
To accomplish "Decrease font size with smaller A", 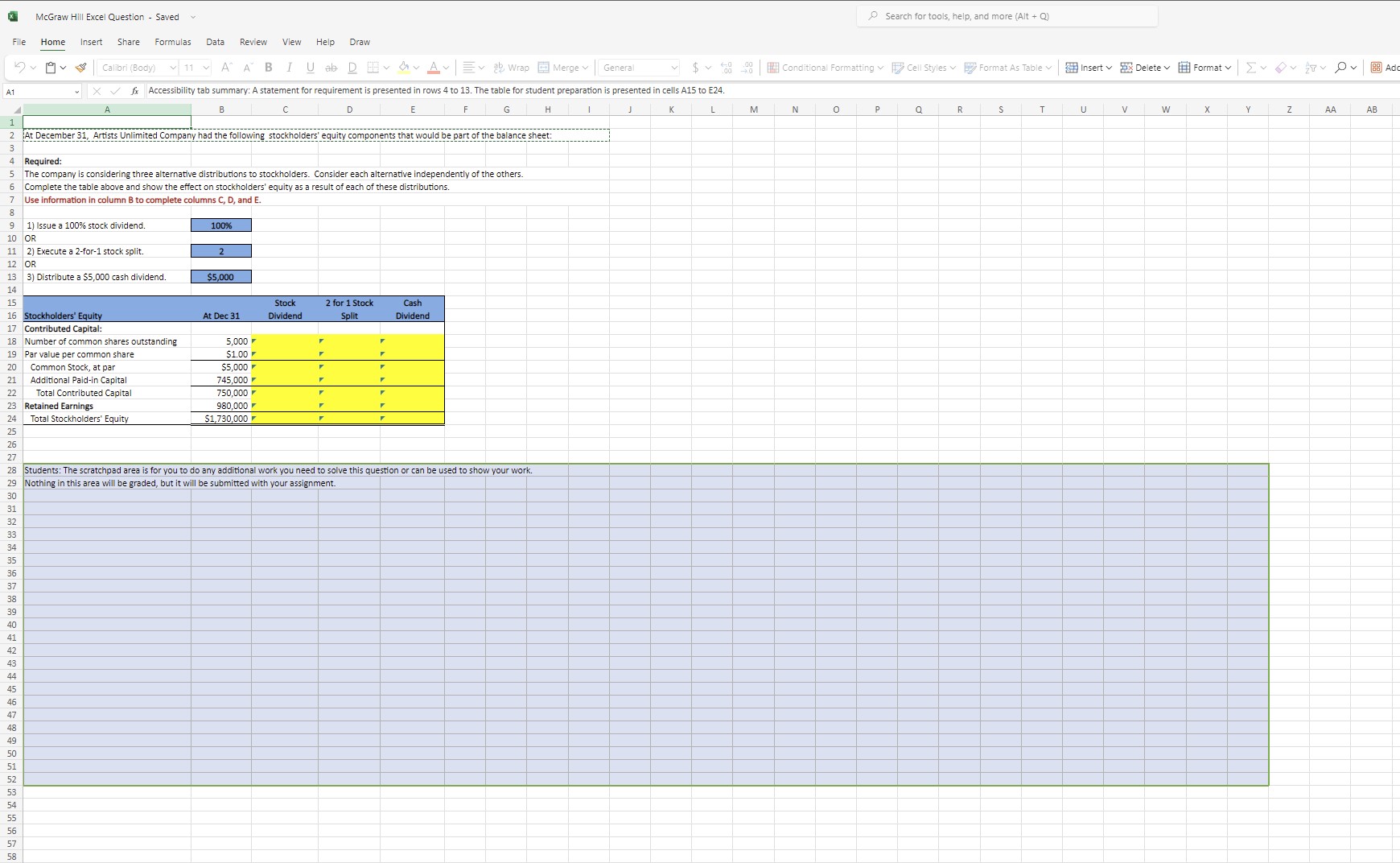I will coord(248,68).
